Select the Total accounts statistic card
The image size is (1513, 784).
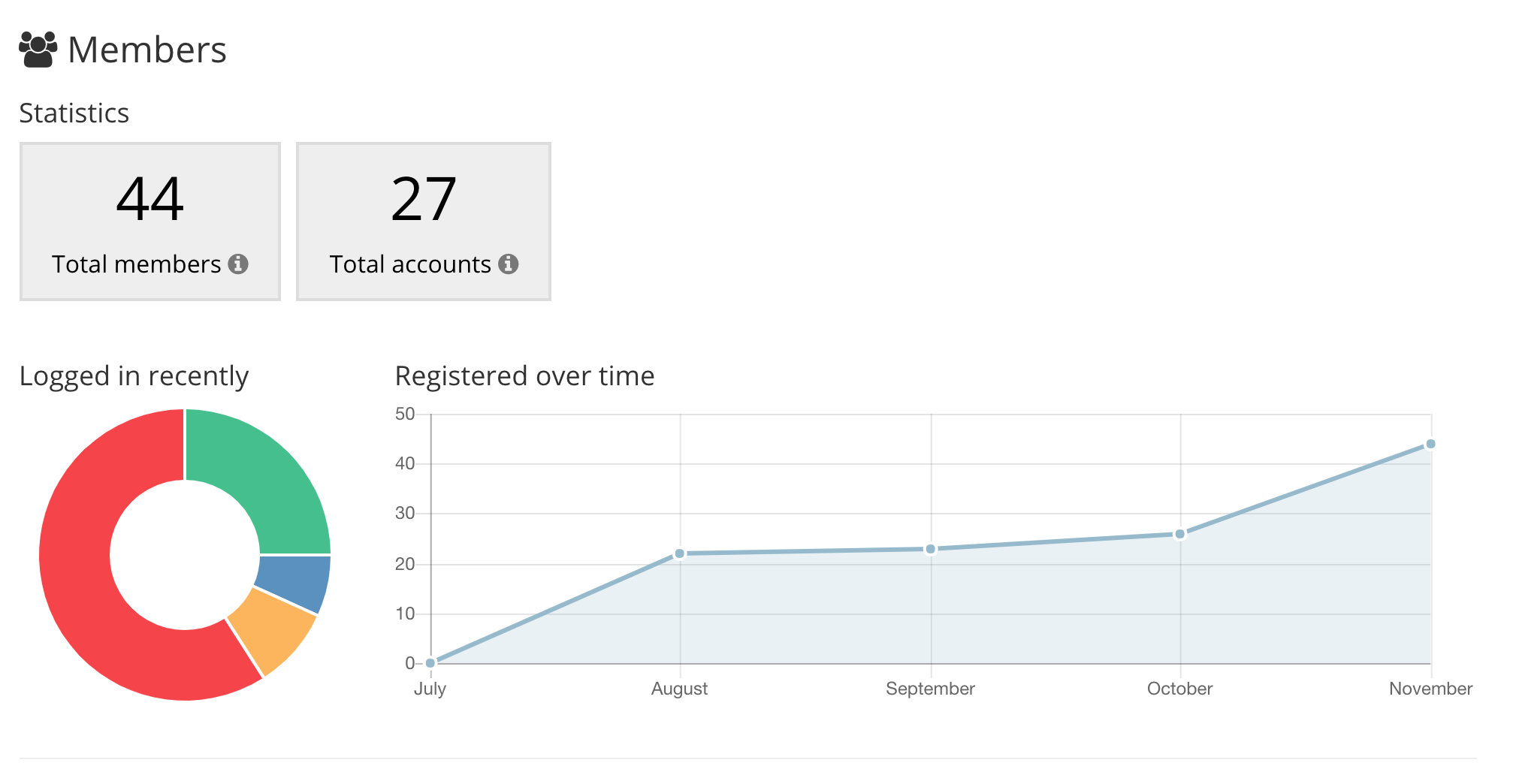pos(424,222)
